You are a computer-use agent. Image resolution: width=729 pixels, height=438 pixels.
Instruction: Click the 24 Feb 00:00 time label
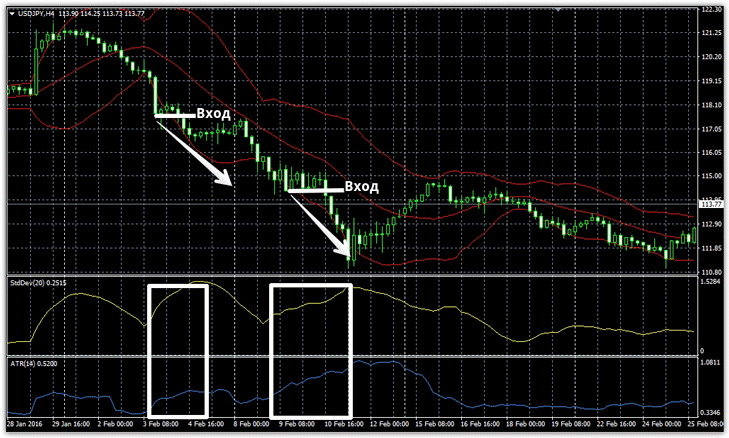pyautogui.click(x=660, y=424)
